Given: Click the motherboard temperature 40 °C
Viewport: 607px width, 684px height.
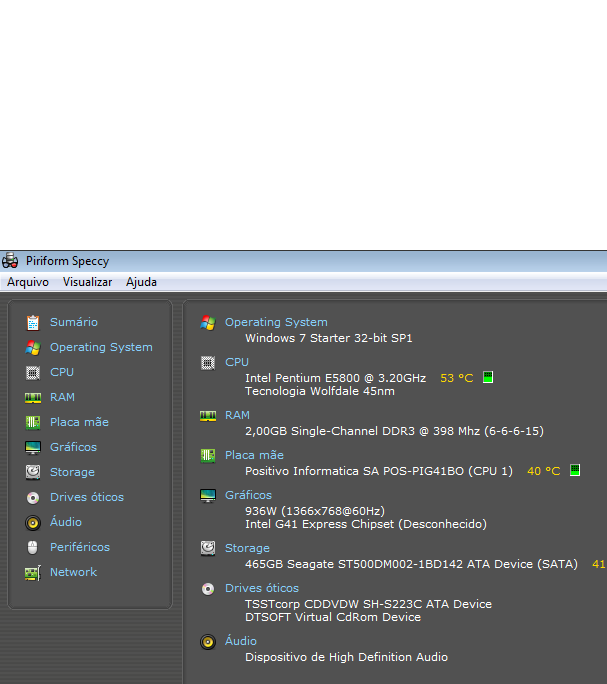Looking at the screenshot, I should (x=543, y=471).
